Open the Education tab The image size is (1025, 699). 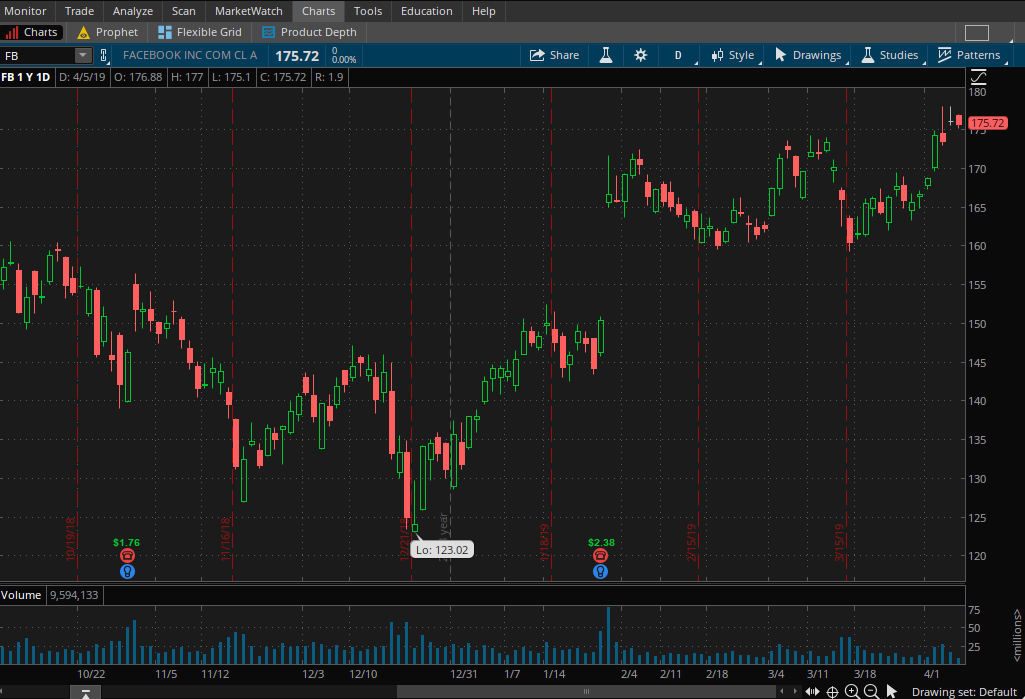coord(426,11)
